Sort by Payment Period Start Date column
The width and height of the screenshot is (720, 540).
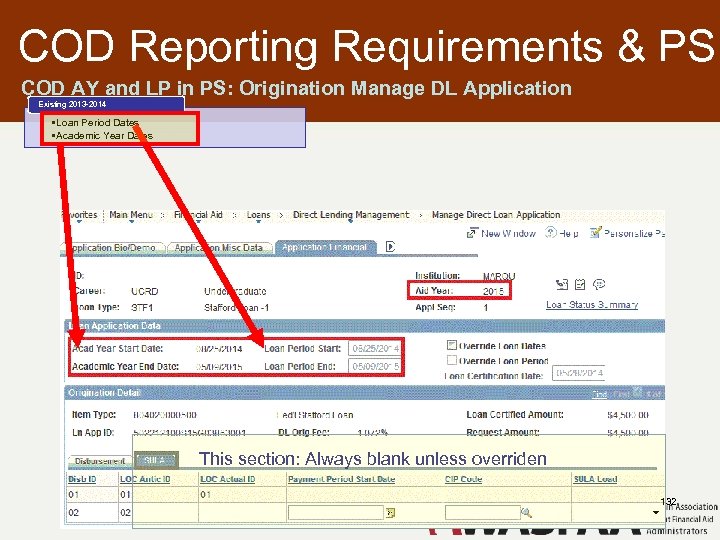pyautogui.click(x=342, y=479)
